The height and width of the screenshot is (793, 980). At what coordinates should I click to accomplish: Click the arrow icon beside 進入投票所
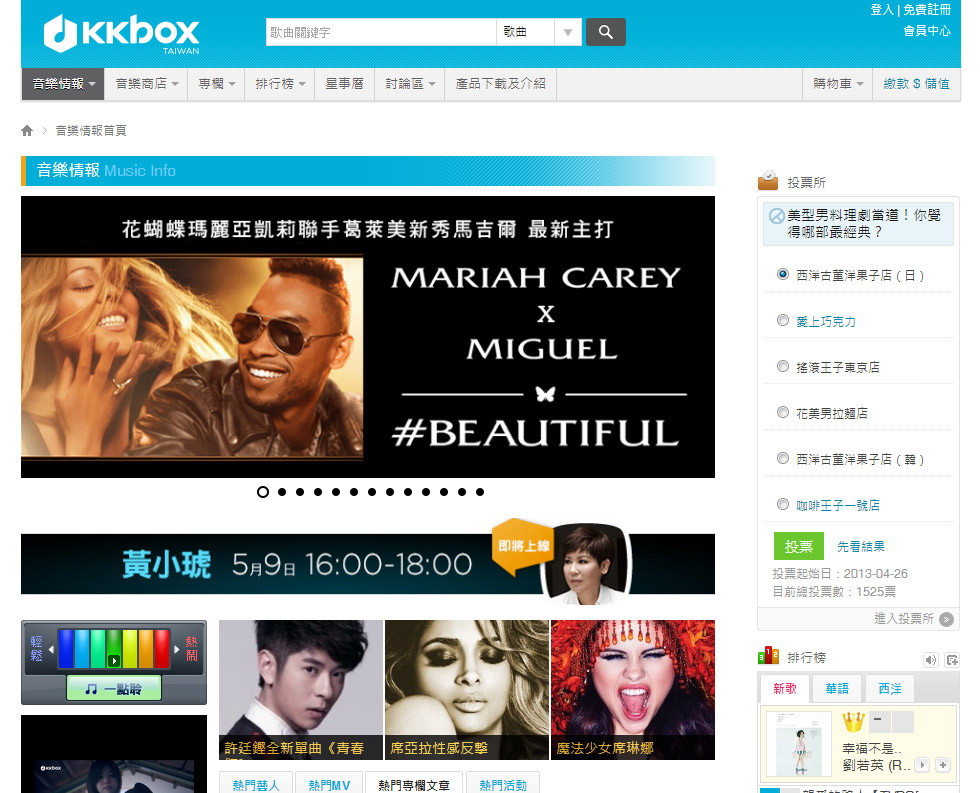pos(947,619)
